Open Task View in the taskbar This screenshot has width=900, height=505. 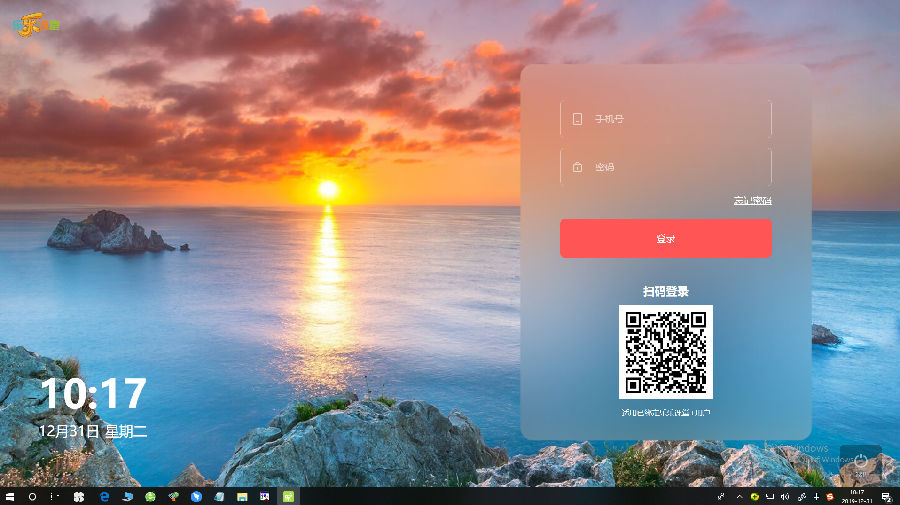point(54,496)
